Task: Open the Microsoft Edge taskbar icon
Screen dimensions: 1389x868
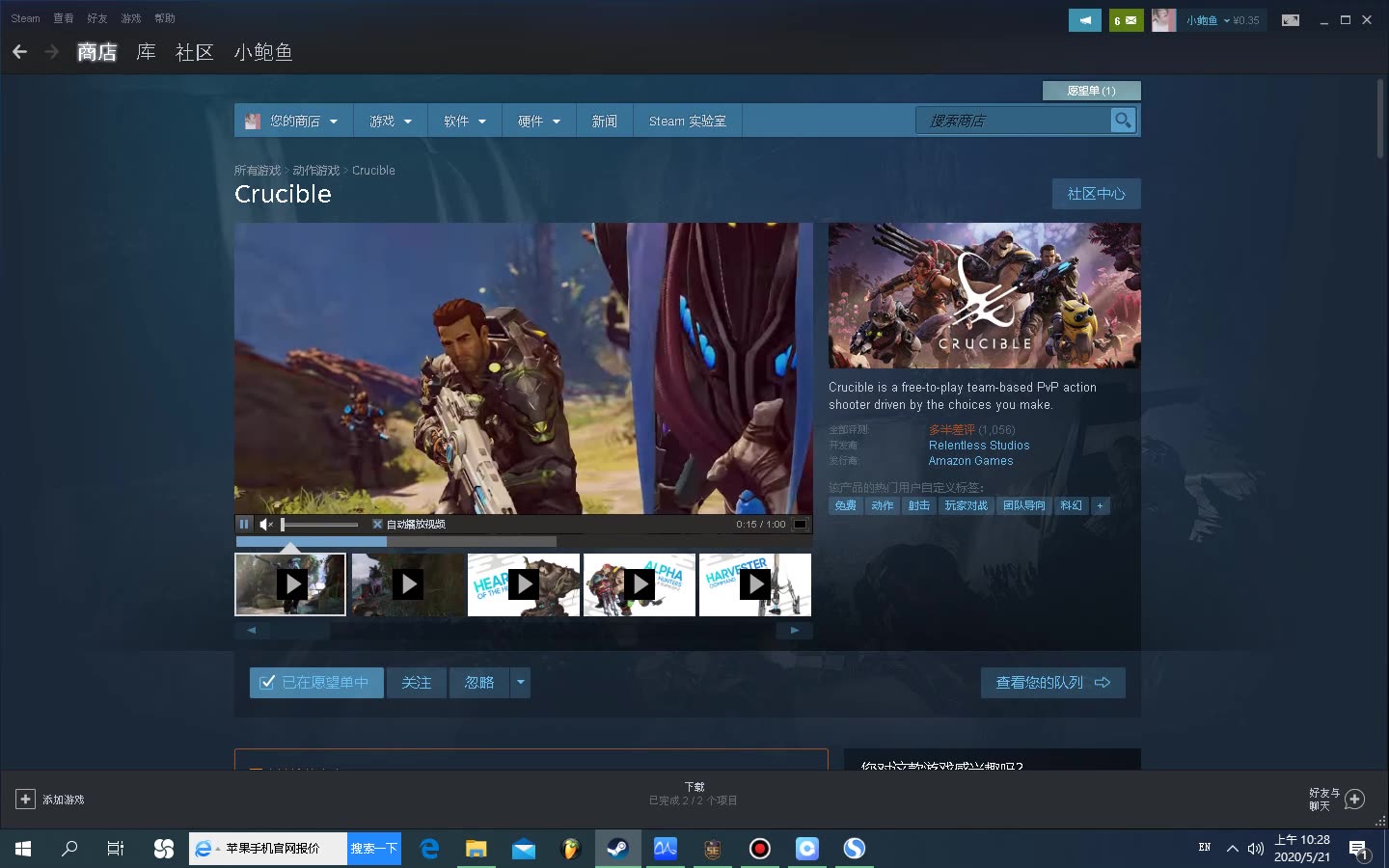Action: point(429,849)
